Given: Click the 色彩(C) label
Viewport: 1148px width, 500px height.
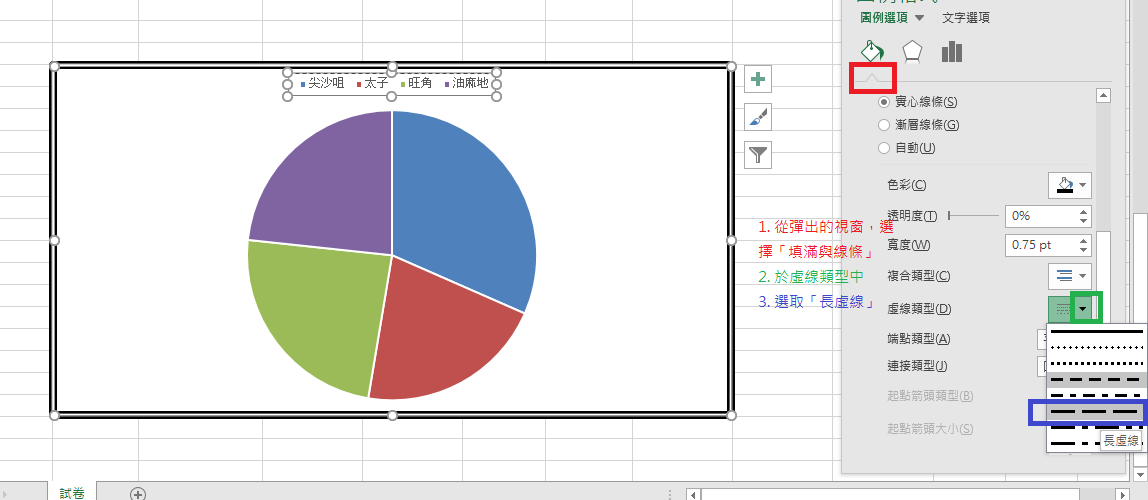Looking at the screenshot, I should [x=906, y=185].
